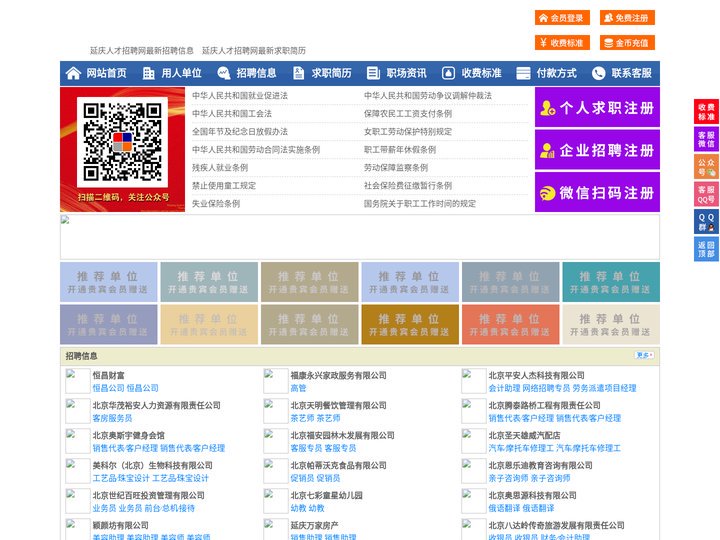Open 北京恩乐迪教育咨询有限公司 company listing
This screenshot has width=720, height=540.
[x=540, y=465]
